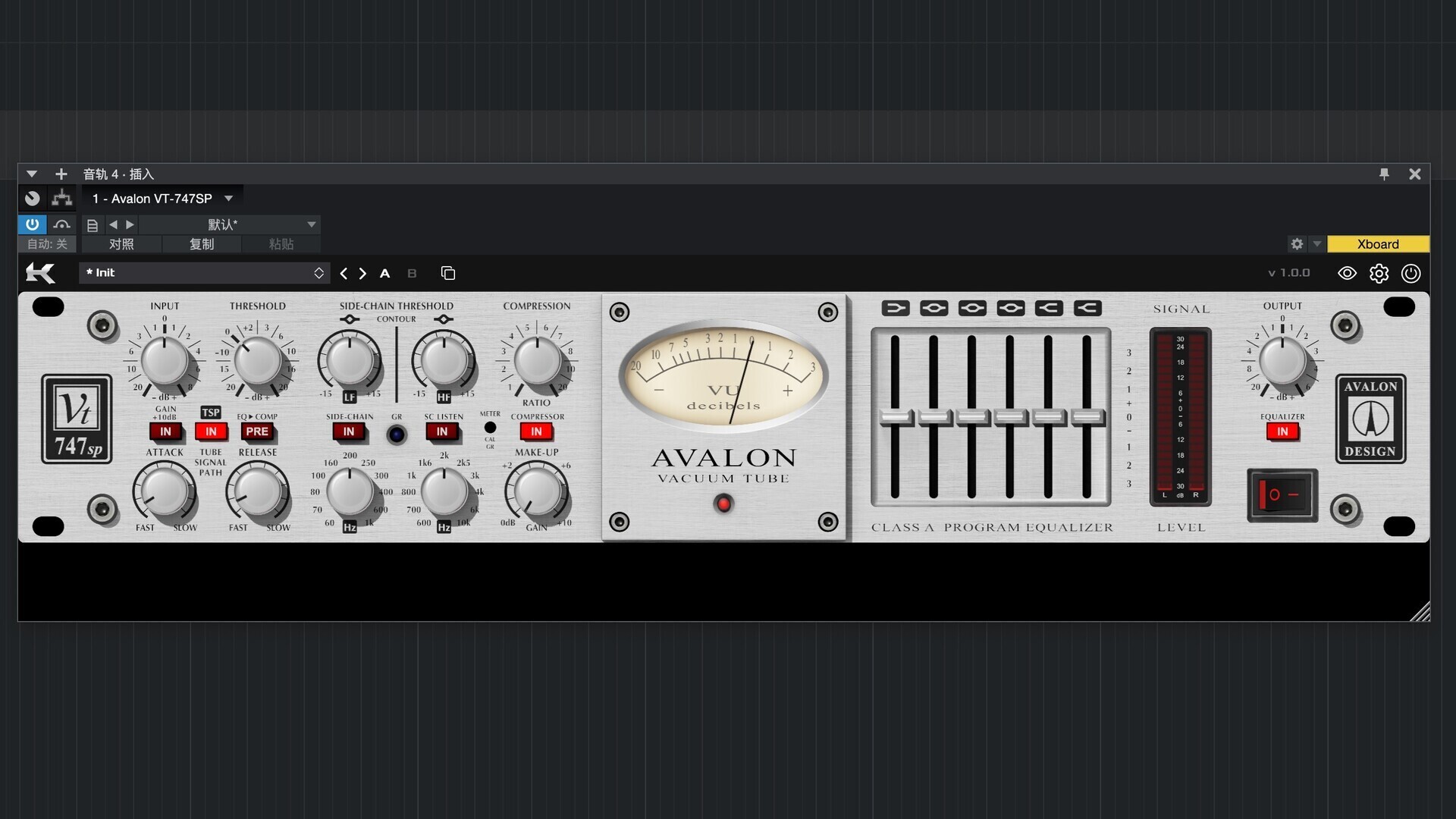The height and width of the screenshot is (819, 1456).
Task: Pin the plugin window
Action: tap(1384, 174)
